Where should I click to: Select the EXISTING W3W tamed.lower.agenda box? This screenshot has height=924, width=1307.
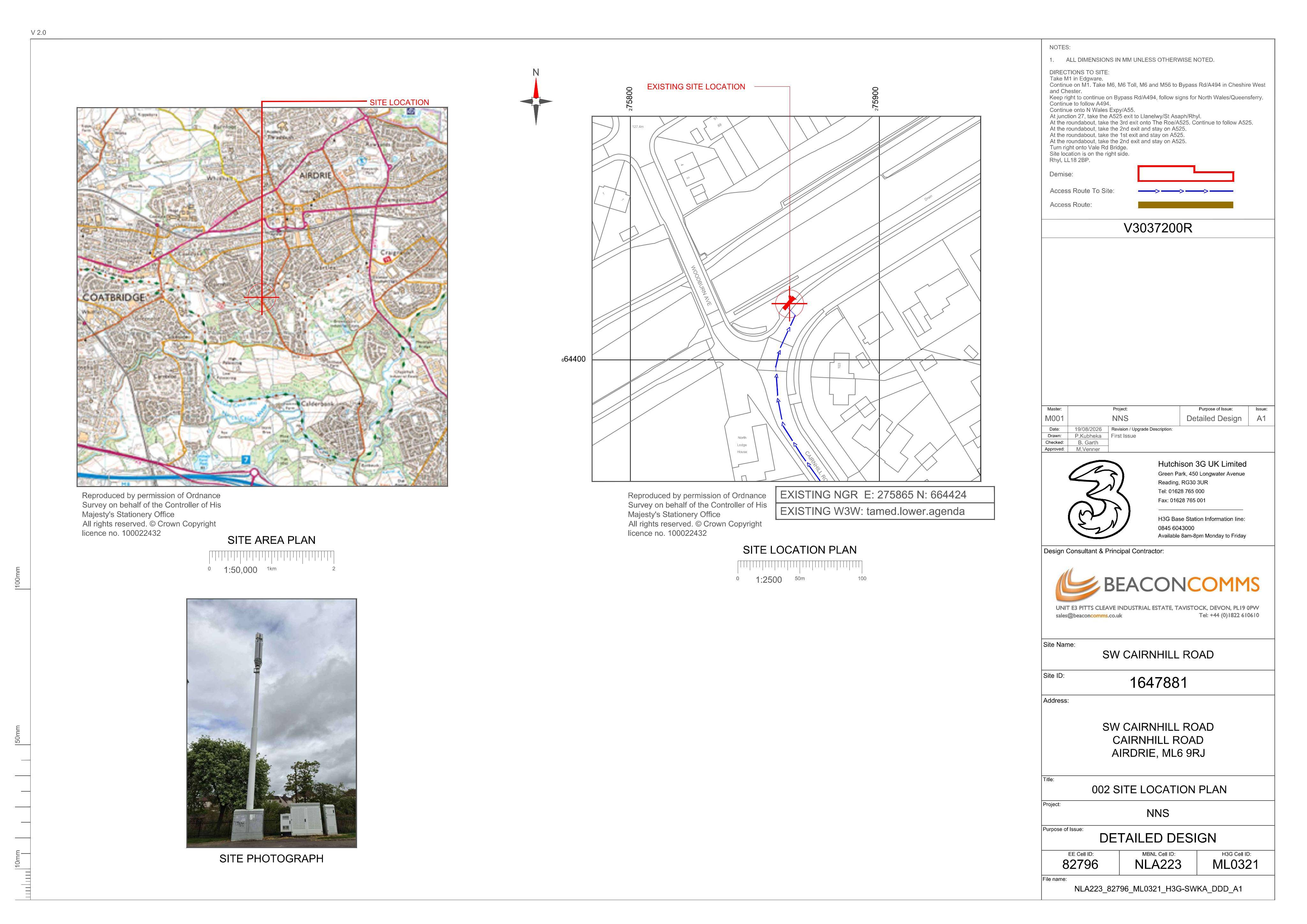pos(885,512)
